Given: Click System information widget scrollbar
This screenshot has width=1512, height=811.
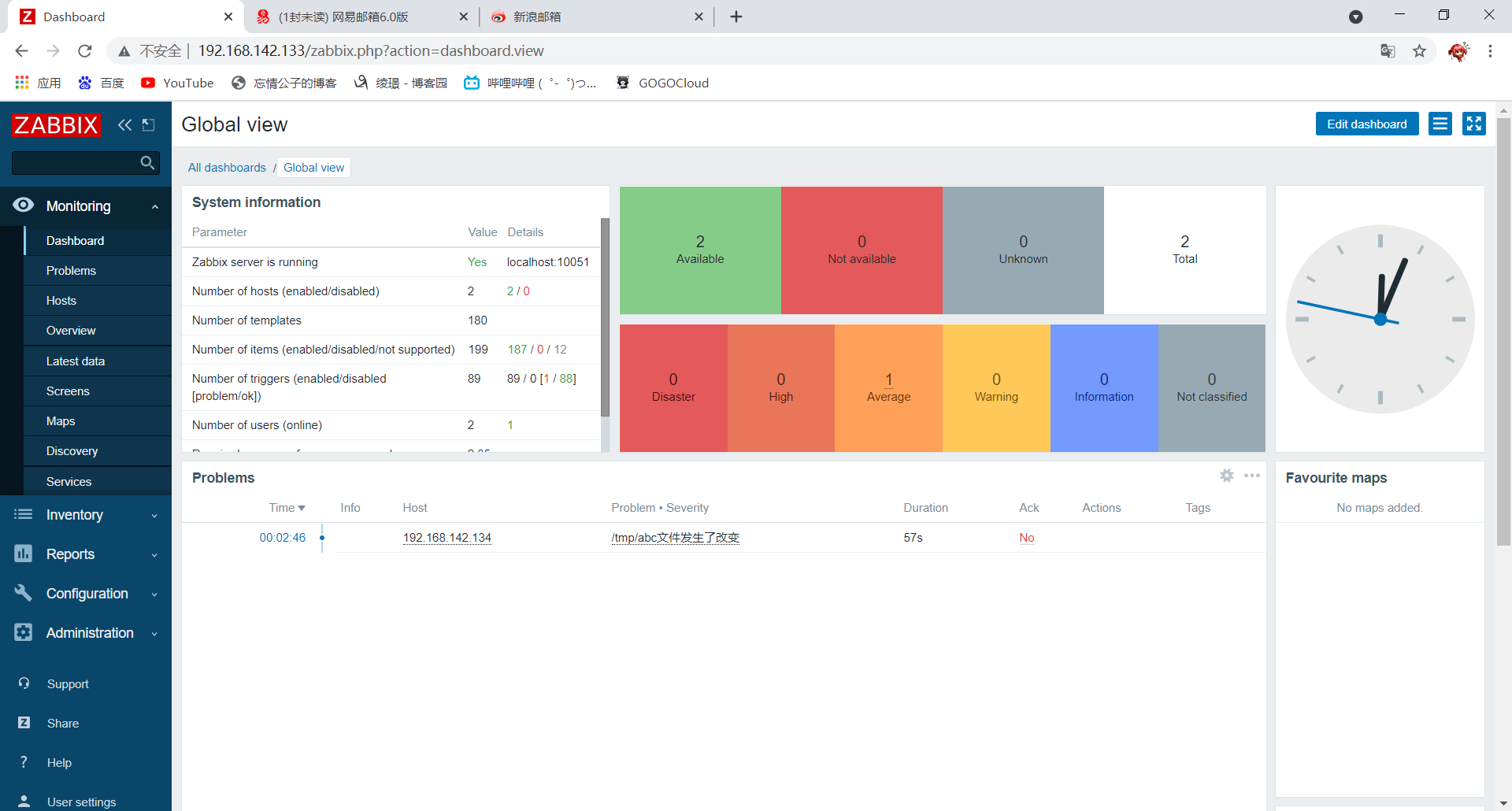Looking at the screenshot, I should 605,317.
